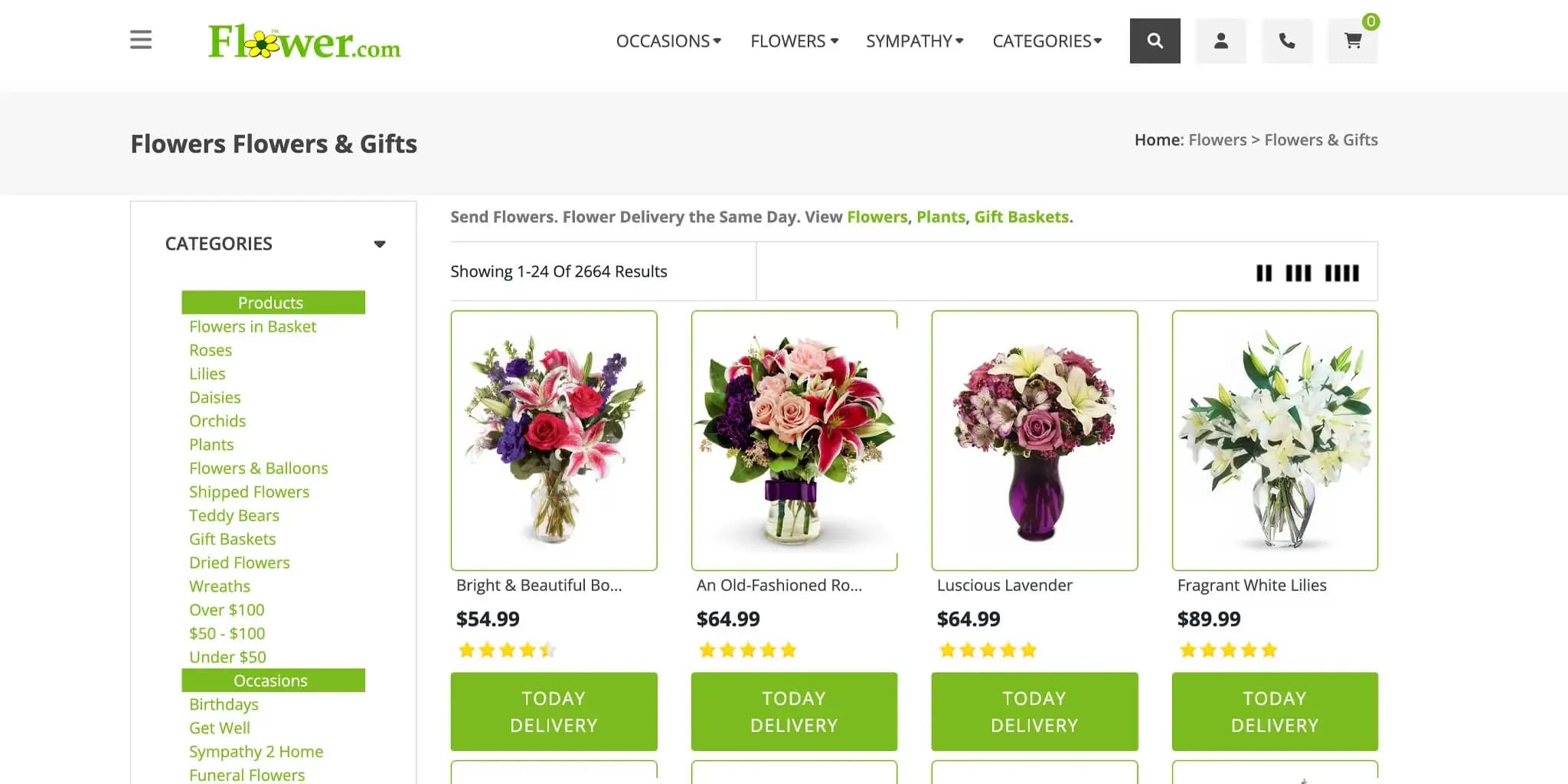Open the search icon in the header
Screen dimensions: 1568x784
click(1155, 41)
